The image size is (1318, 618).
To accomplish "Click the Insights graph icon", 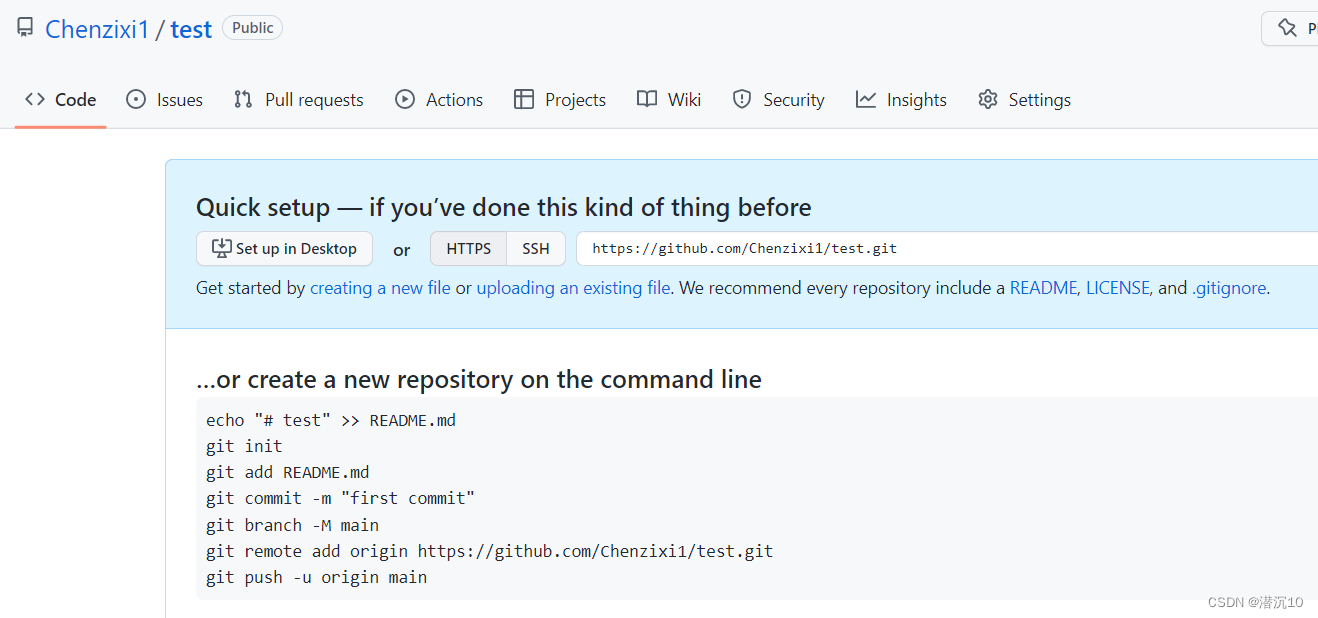I will click(x=866, y=99).
